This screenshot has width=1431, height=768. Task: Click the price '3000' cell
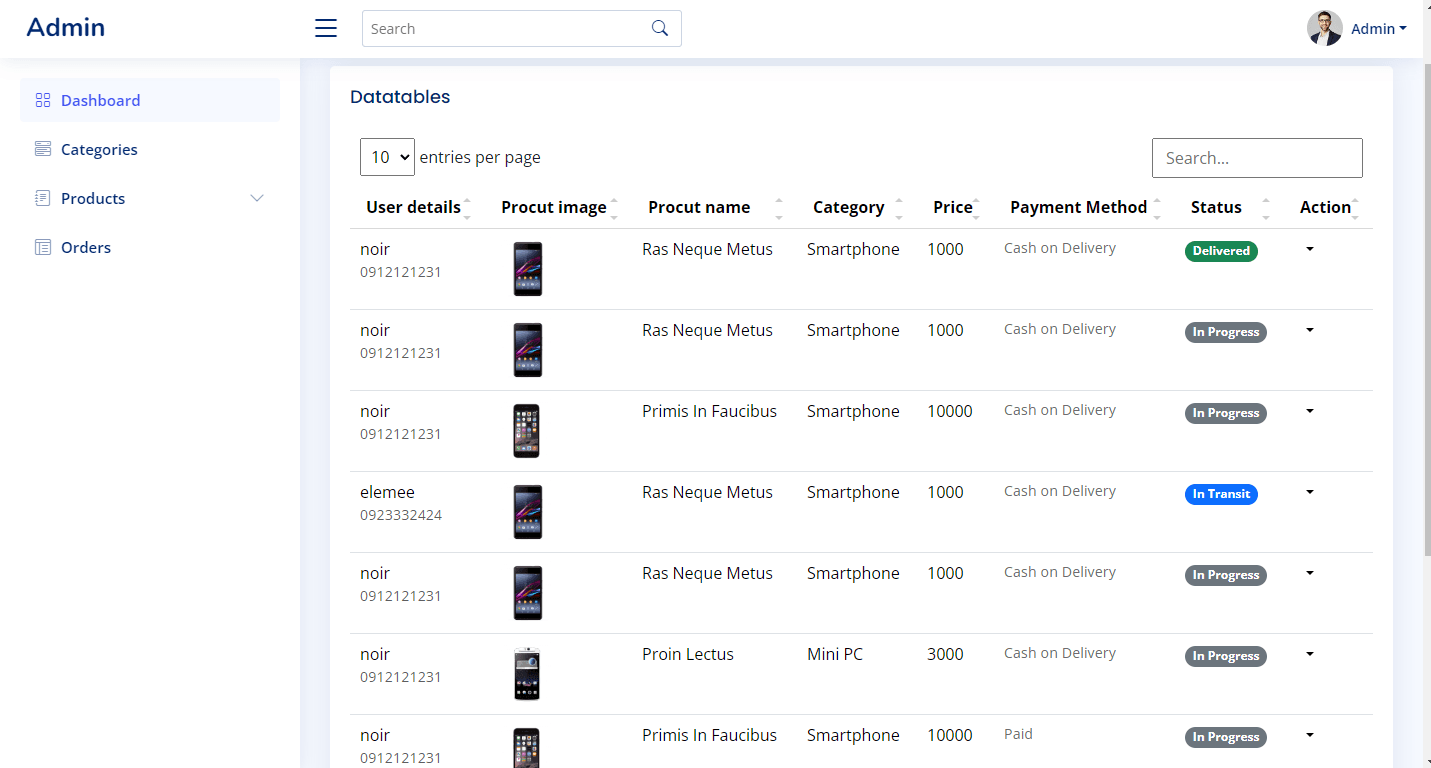945,654
